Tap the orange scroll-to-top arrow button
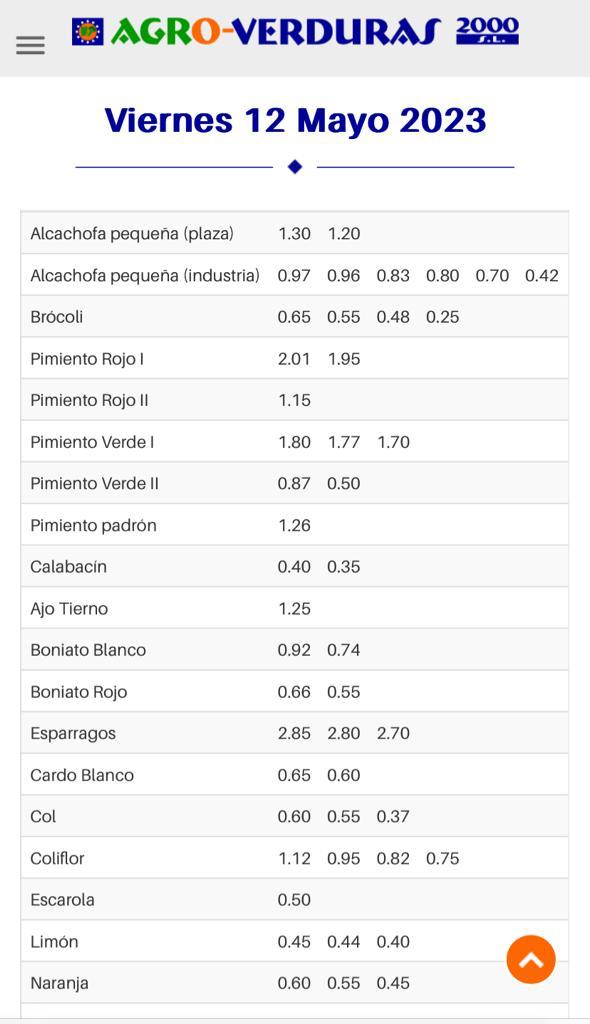 point(531,959)
